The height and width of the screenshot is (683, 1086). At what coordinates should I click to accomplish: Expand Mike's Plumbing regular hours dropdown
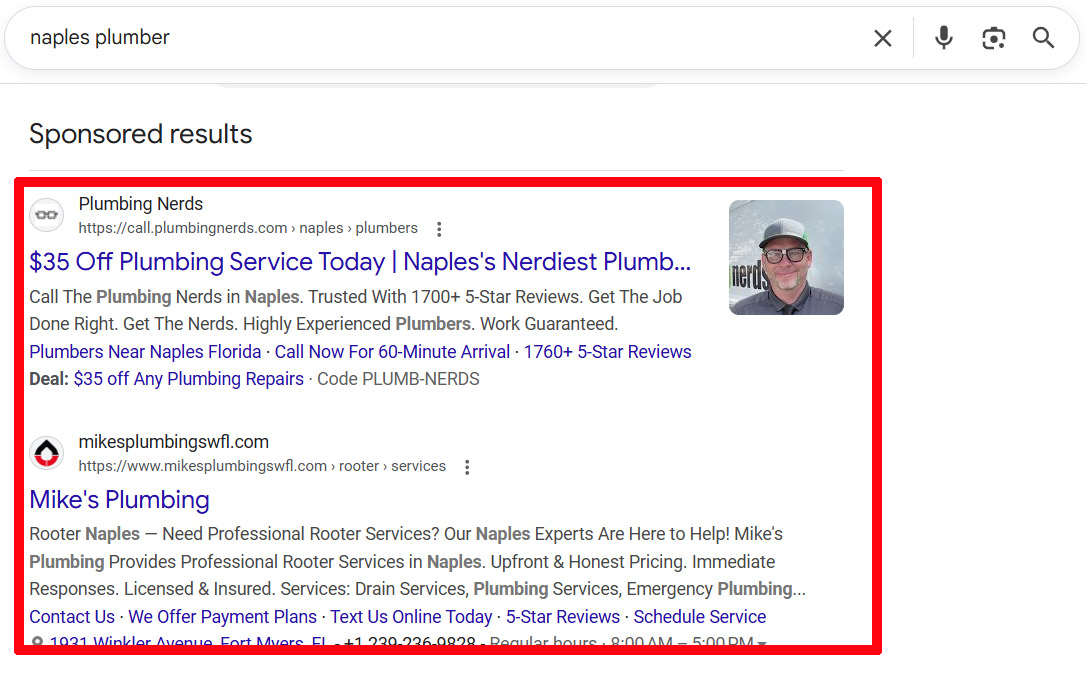pos(762,643)
